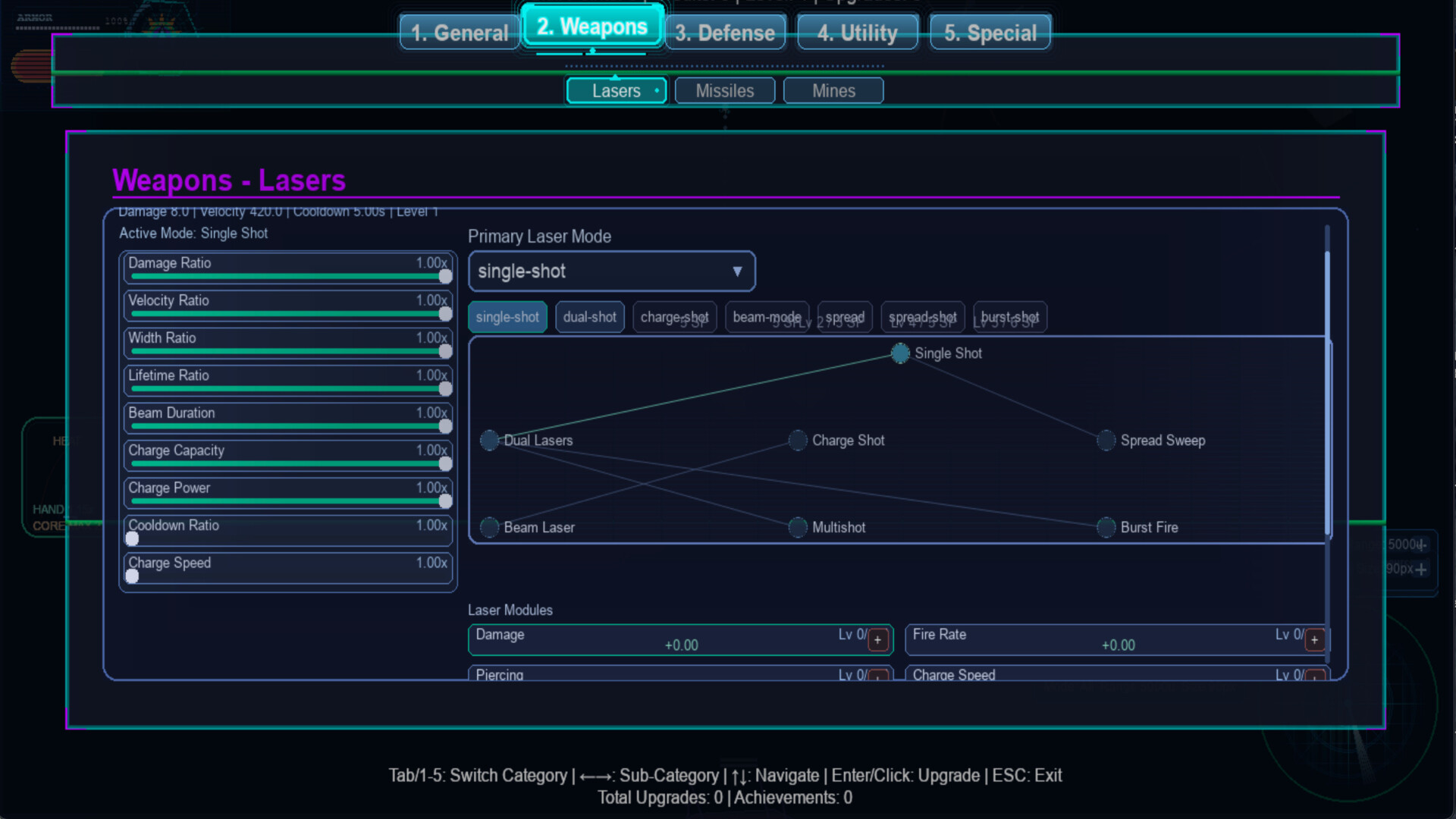Image resolution: width=1456 pixels, height=819 pixels.
Task: Select the spread-shot option
Action: [x=922, y=317]
